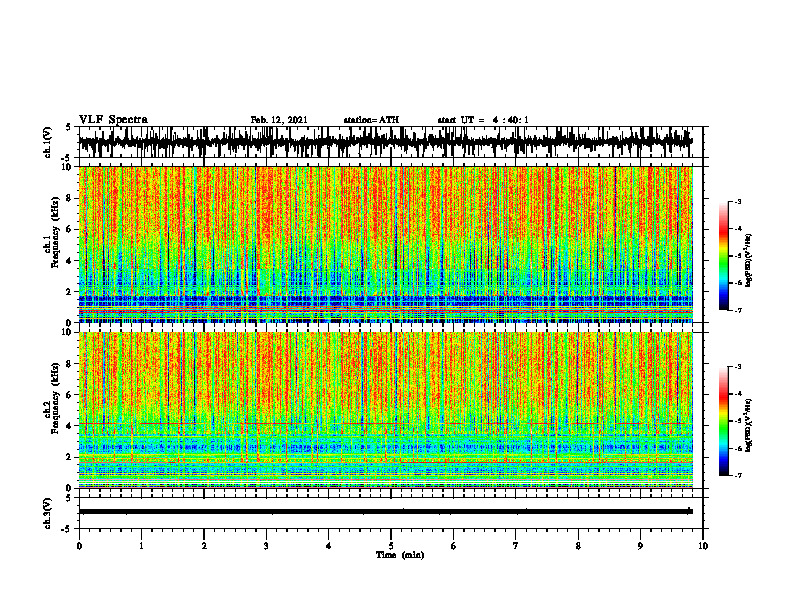Click the ch.1 spectrogram color scale bar
The width and height of the screenshot is (792, 612).
723,256
